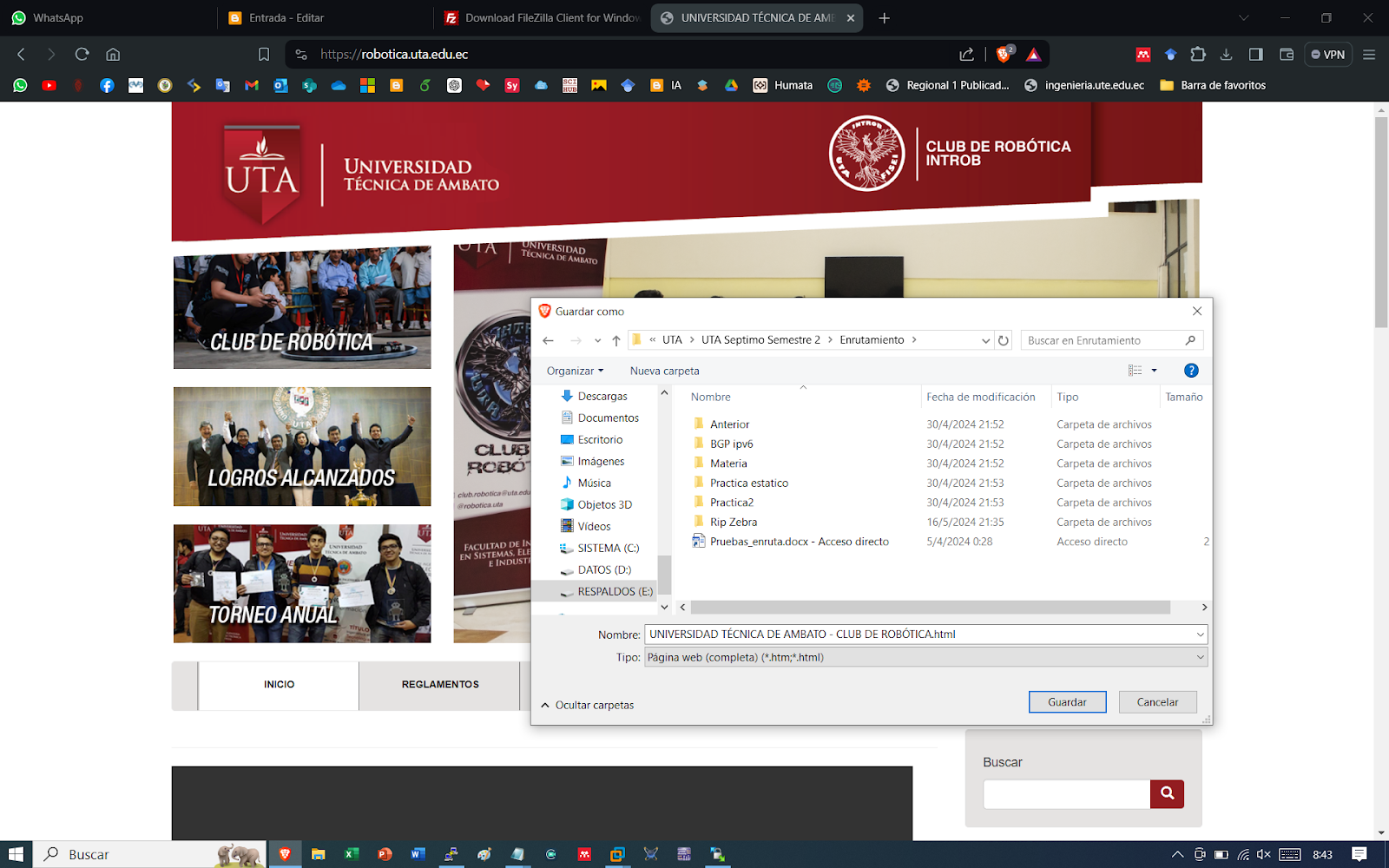Open the Barra de favoritos folder
Viewport: 1389px width, 868px height.
[x=1213, y=85]
